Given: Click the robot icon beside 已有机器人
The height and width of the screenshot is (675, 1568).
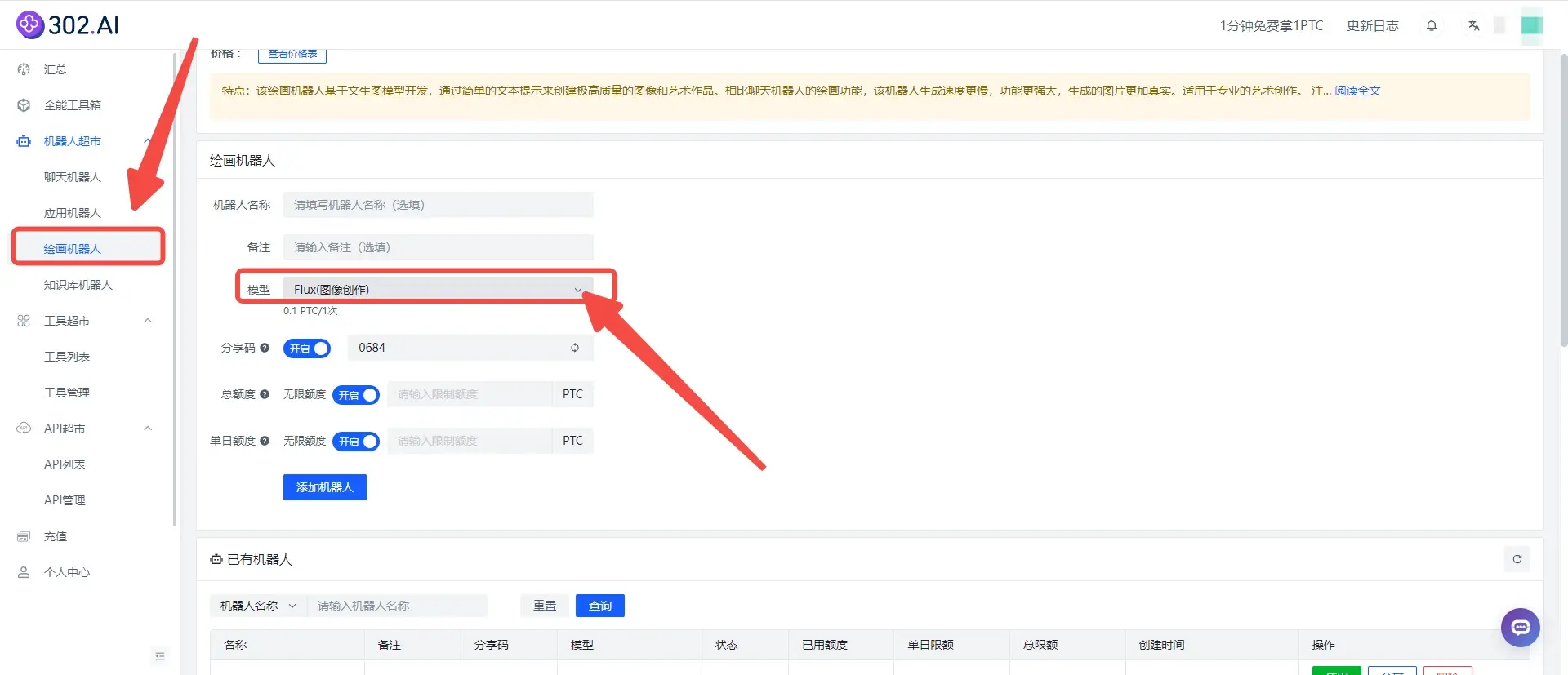Looking at the screenshot, I should (x=216, y=559).
